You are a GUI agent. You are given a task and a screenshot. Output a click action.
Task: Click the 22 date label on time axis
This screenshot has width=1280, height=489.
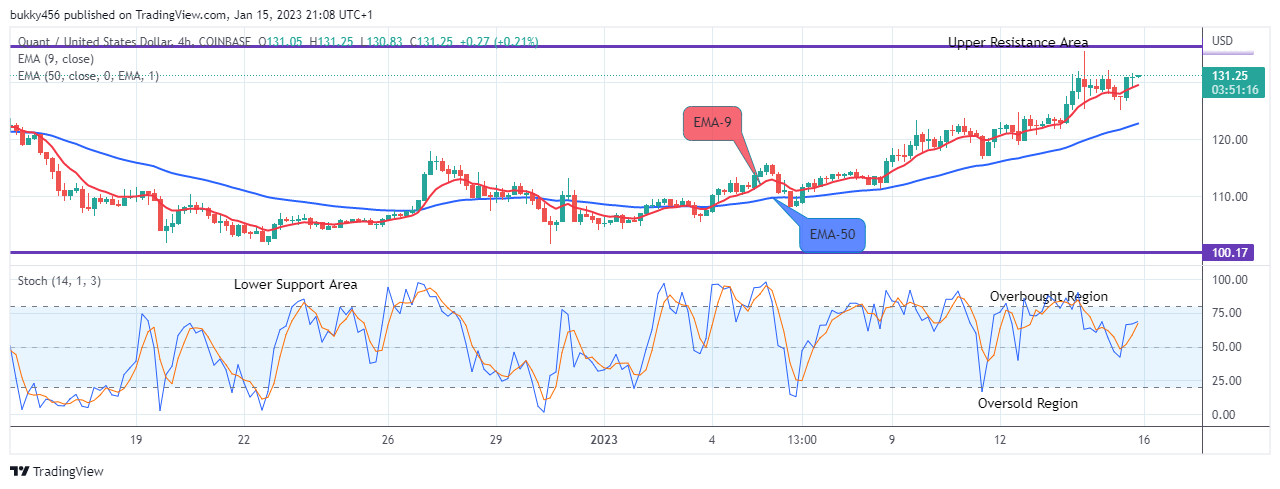[x=243, y=439]
